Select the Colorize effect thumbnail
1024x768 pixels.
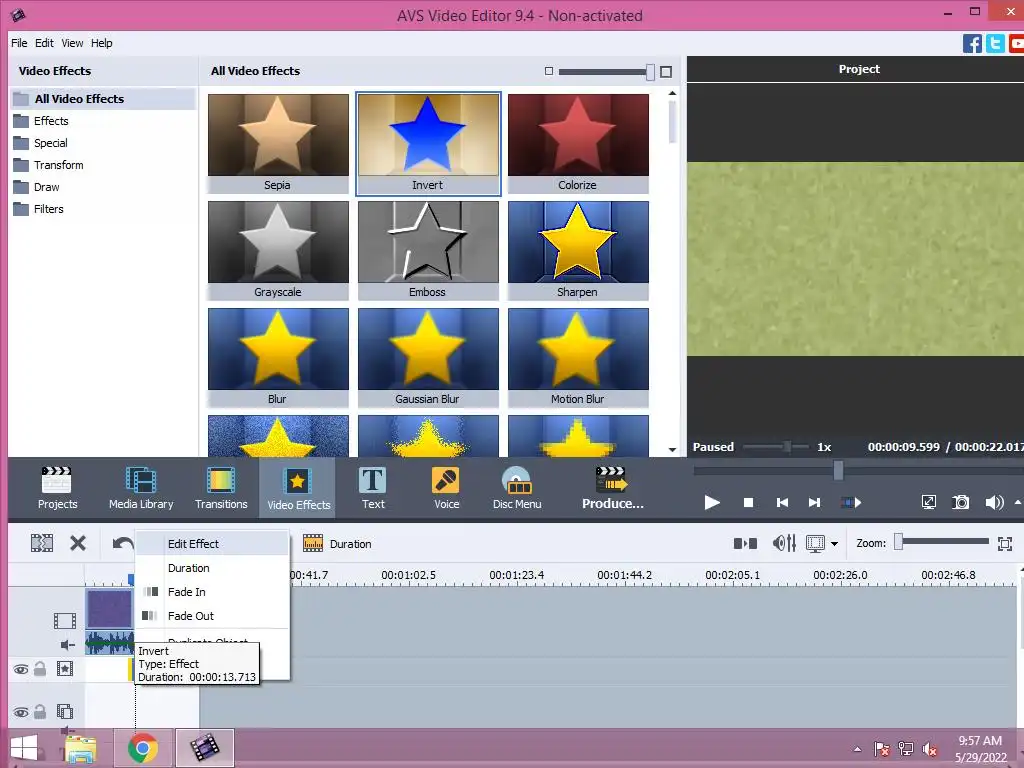coord(578,144)
